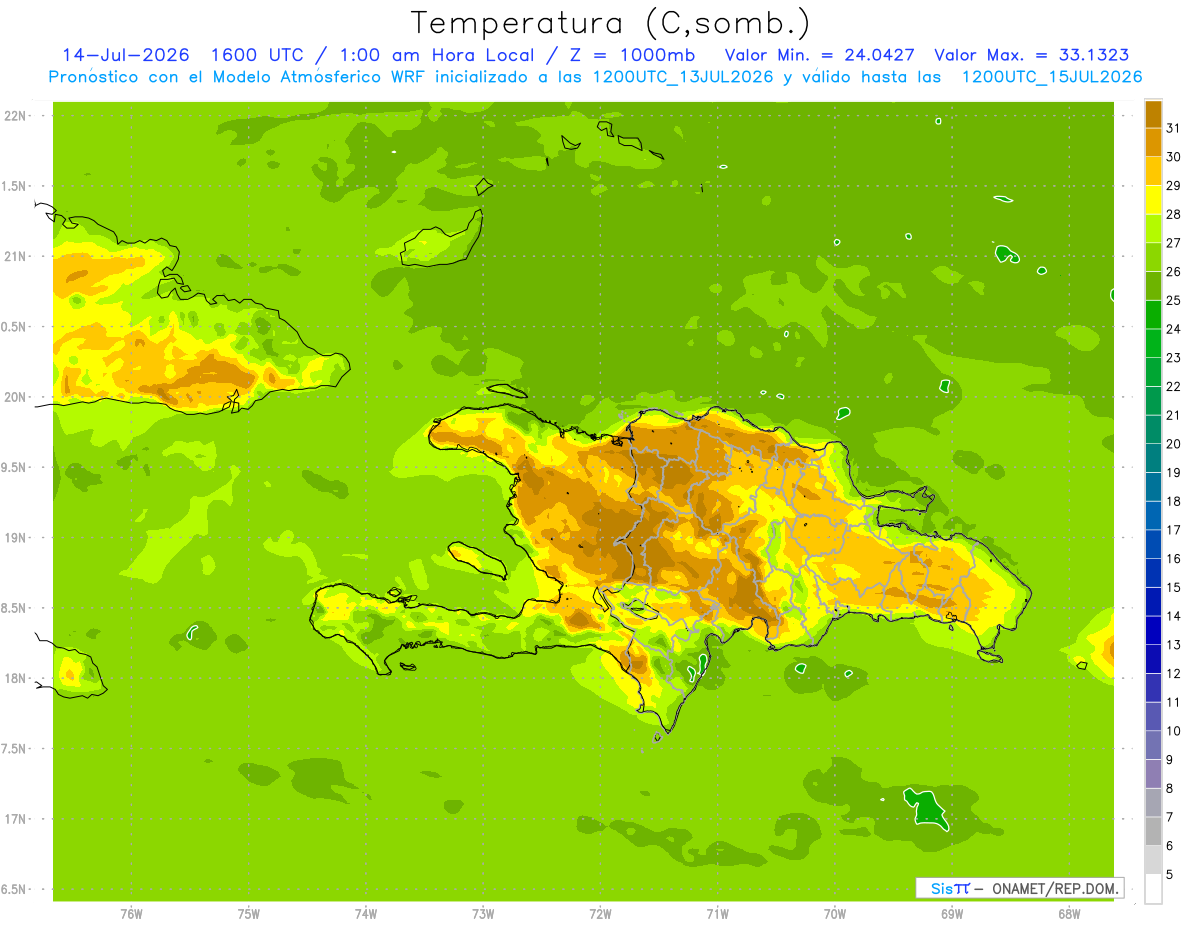Click the legend scale value "28"
1200x927 pixels.
coord(1173,214)
